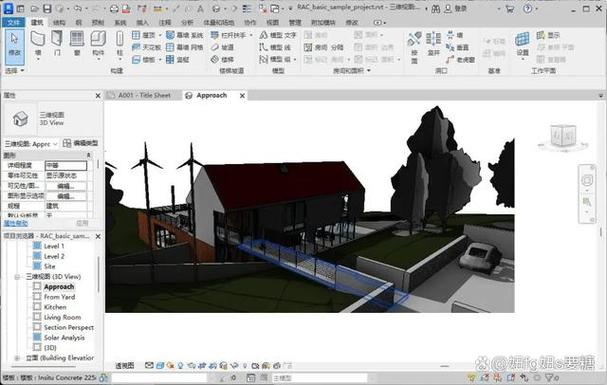This screenshot has height=385, width=607.
Task: Select the 门 (Door) tool icon
Action: tap(57, 39)
